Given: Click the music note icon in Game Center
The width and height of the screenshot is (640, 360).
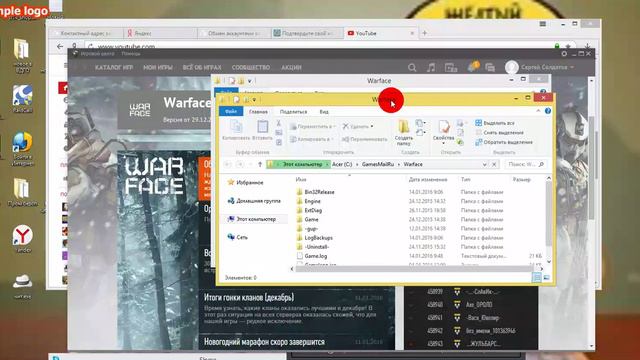Looking at the screenshot, I should (431, 68).
